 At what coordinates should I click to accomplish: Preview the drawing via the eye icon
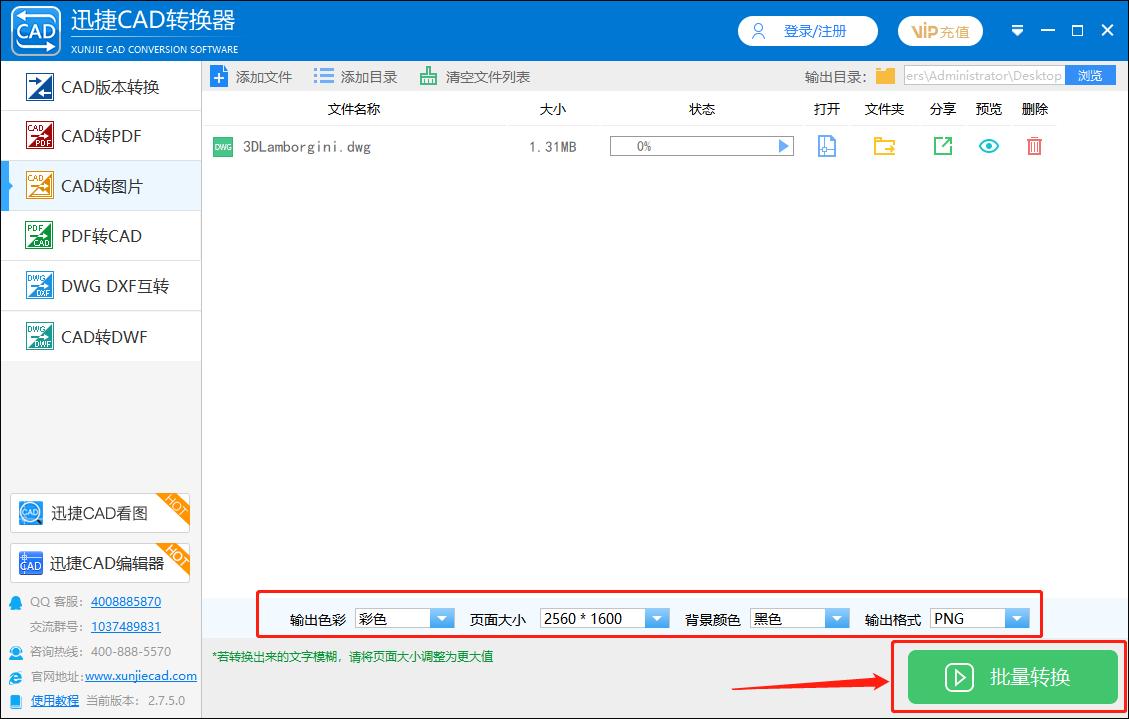coord(988,145)
